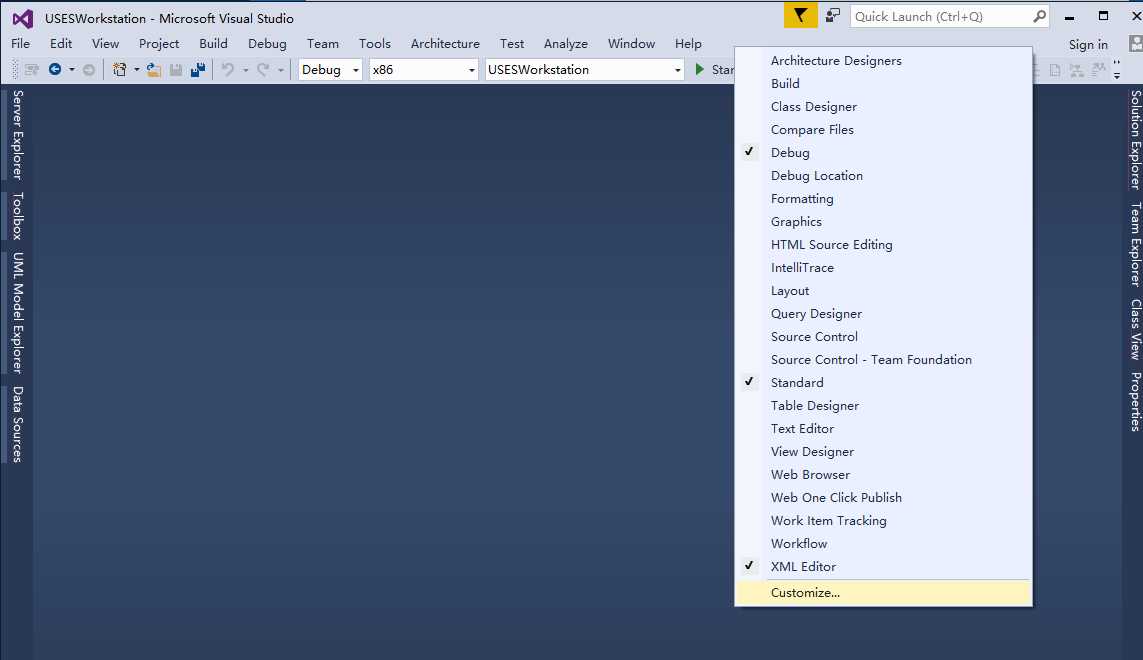This screenshot has height=660, width=1143.
Task: Open the Project menu
Action: [159, 44]
